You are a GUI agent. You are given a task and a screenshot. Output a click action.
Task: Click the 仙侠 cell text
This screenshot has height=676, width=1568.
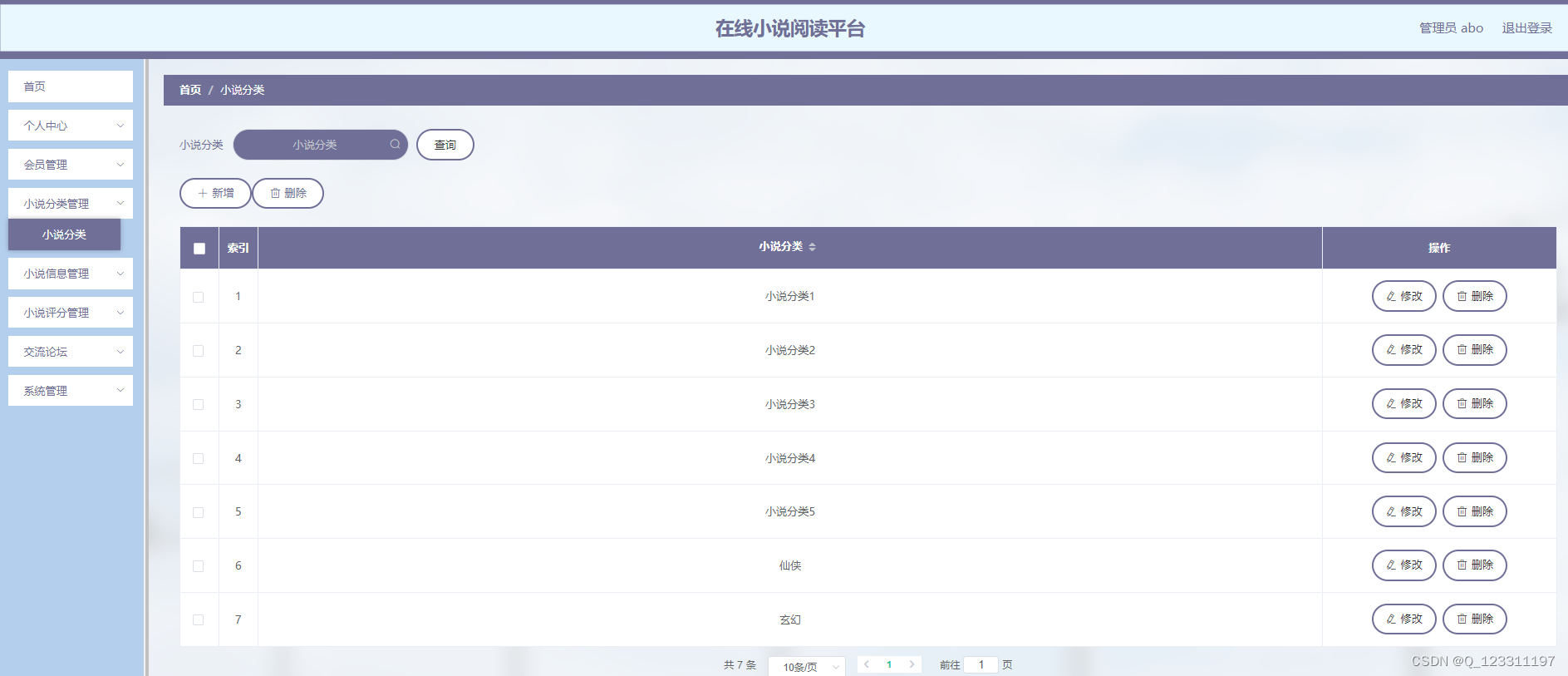(x=790, y=565)
